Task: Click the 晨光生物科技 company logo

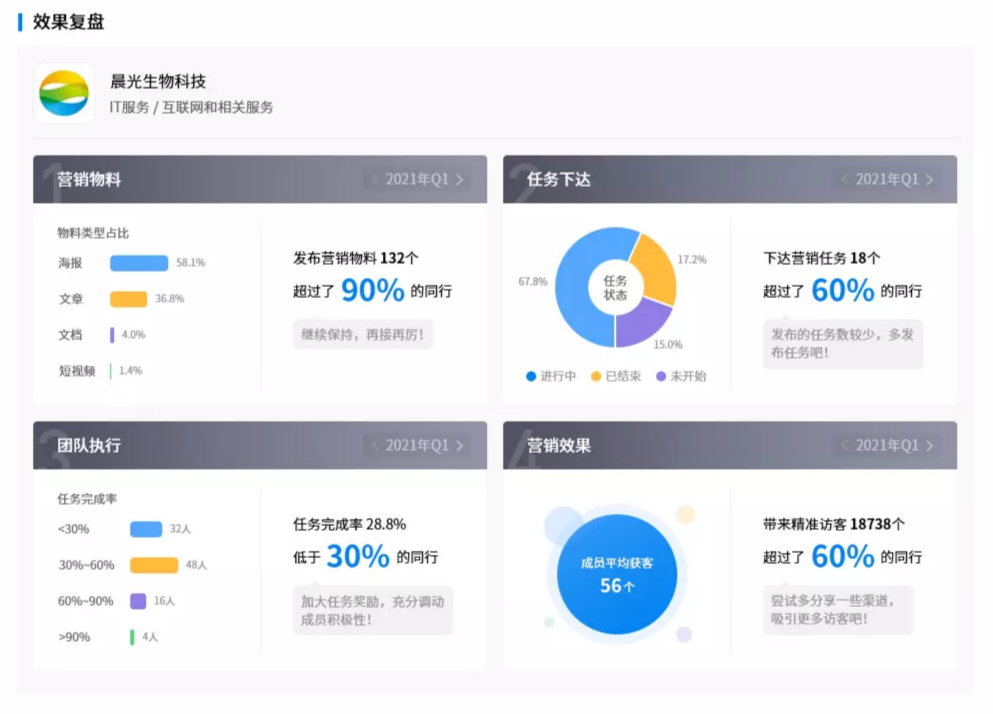Action: (x=64, y=93)
